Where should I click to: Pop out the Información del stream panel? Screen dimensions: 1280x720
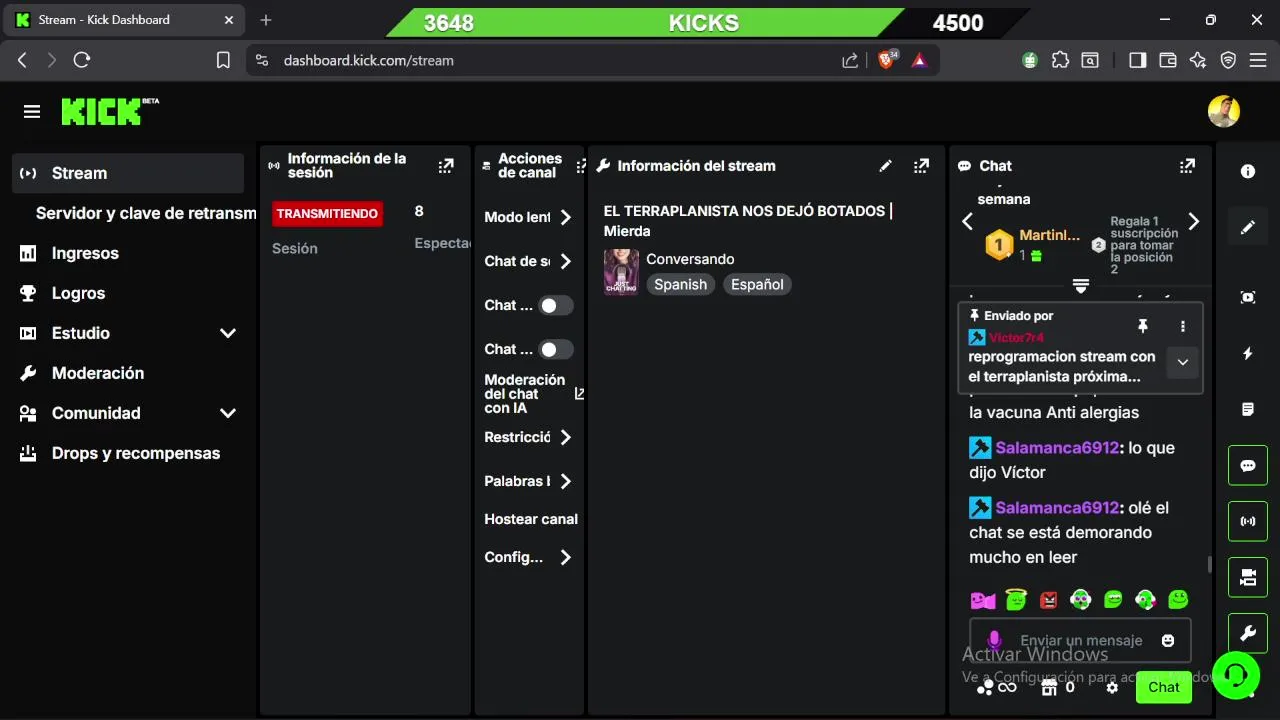click(x=921, y=166)
